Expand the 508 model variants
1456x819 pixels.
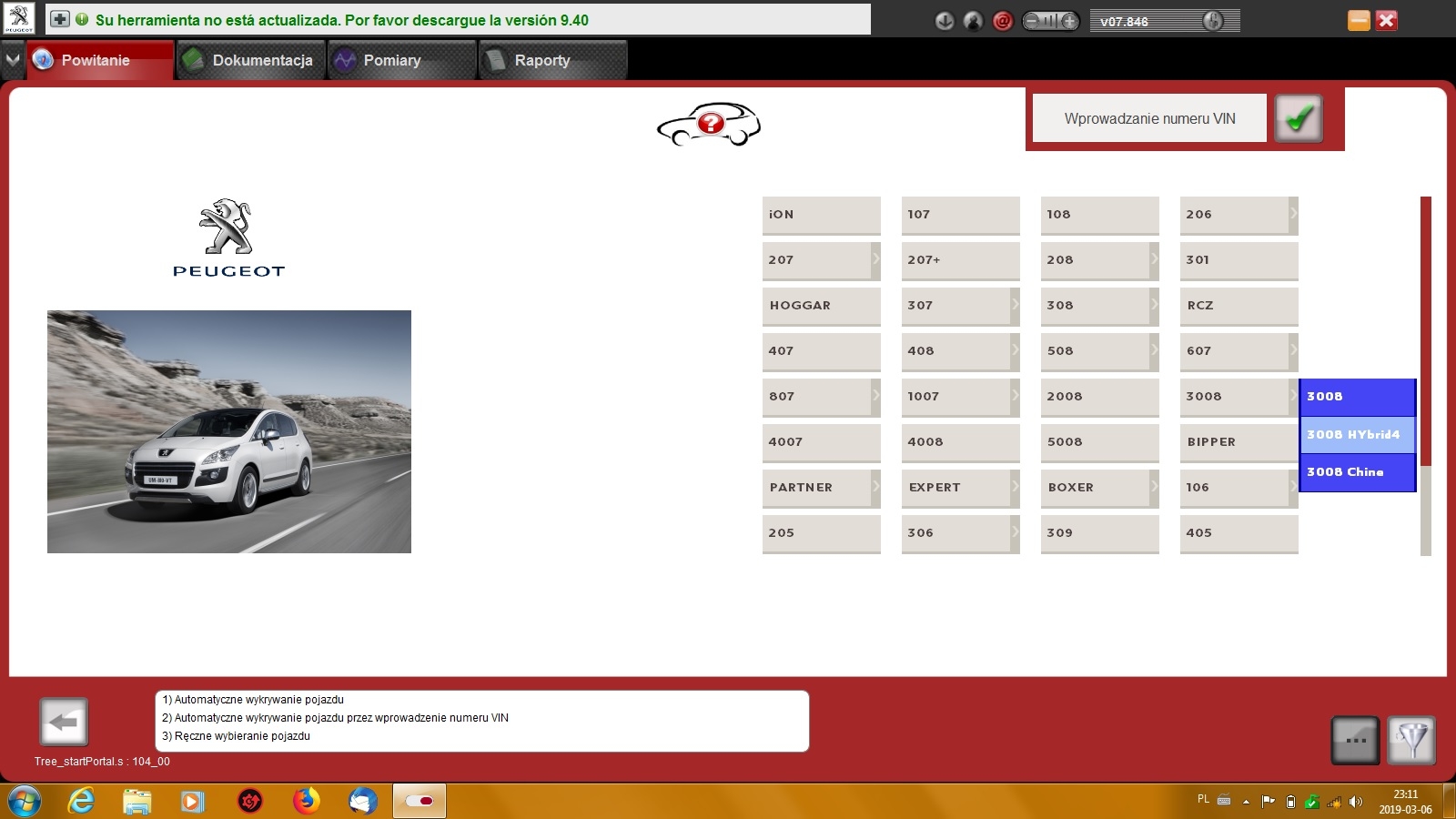[x=1154, y=351]
